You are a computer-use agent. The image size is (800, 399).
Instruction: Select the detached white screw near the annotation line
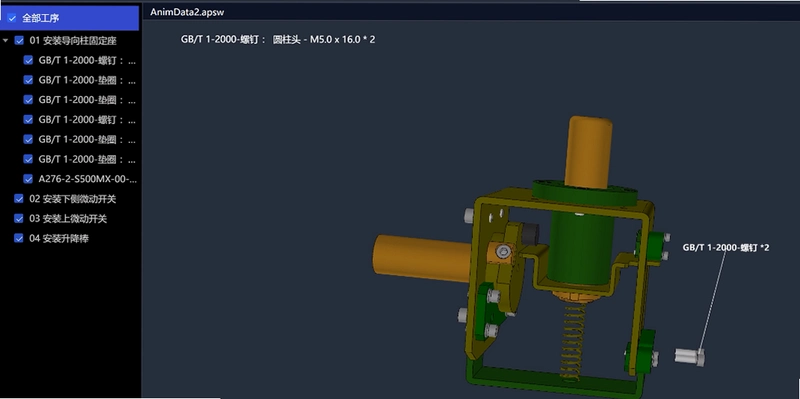tap(690, 356)
